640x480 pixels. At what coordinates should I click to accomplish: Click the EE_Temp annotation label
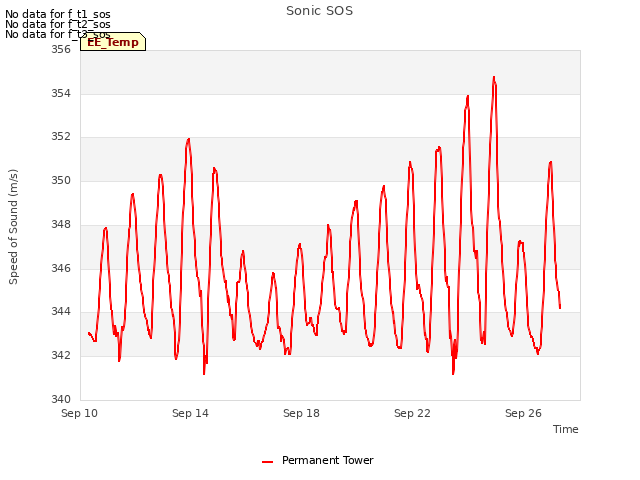[x=113, y=42]
